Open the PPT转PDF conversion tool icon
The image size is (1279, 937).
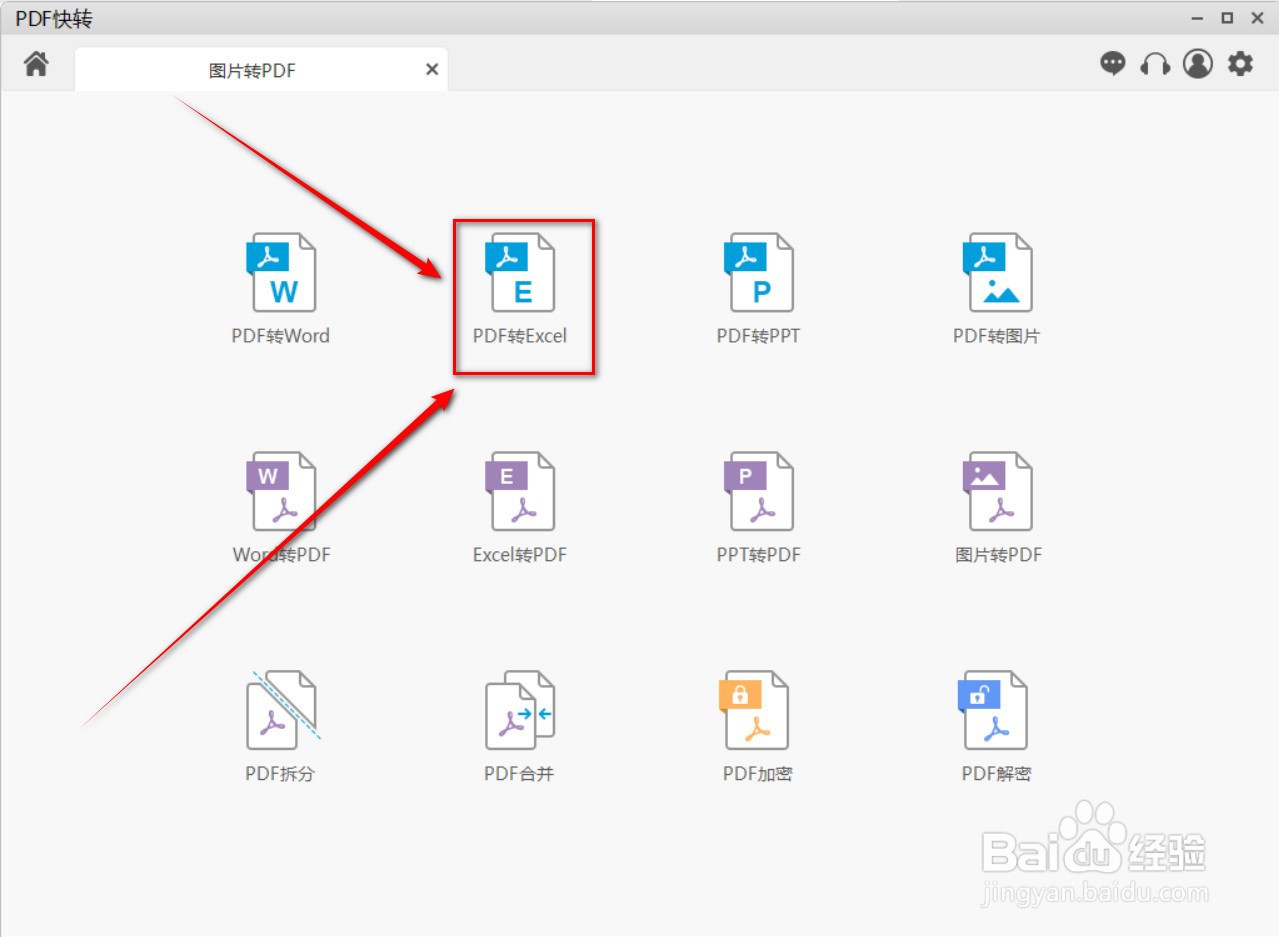tap(758, 491)
